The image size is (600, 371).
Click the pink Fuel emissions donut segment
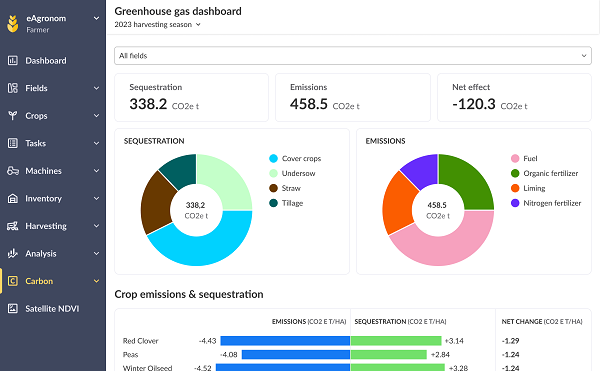click(x=440, y=245)
